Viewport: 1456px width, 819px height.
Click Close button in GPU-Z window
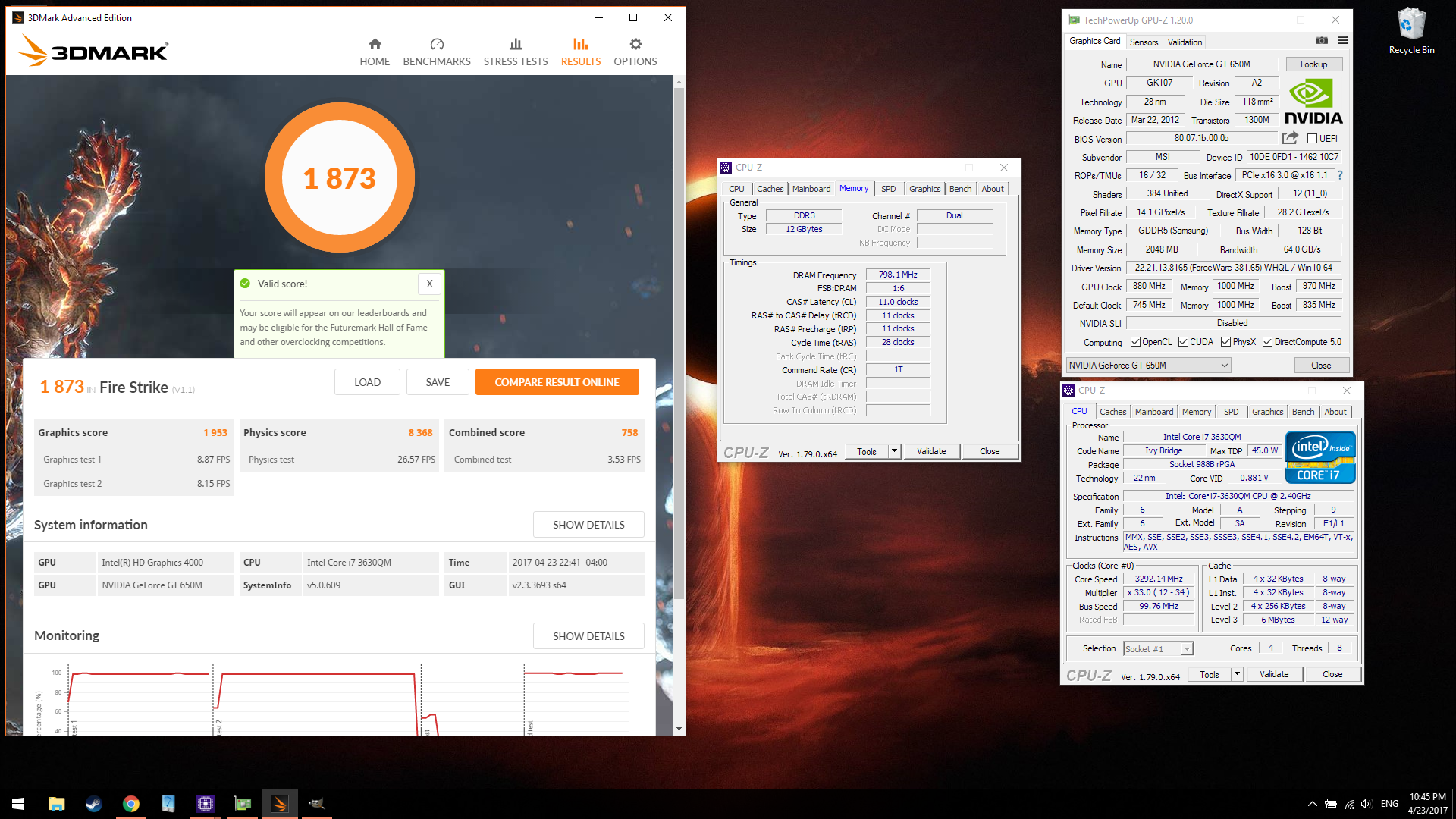(1321, 366)
